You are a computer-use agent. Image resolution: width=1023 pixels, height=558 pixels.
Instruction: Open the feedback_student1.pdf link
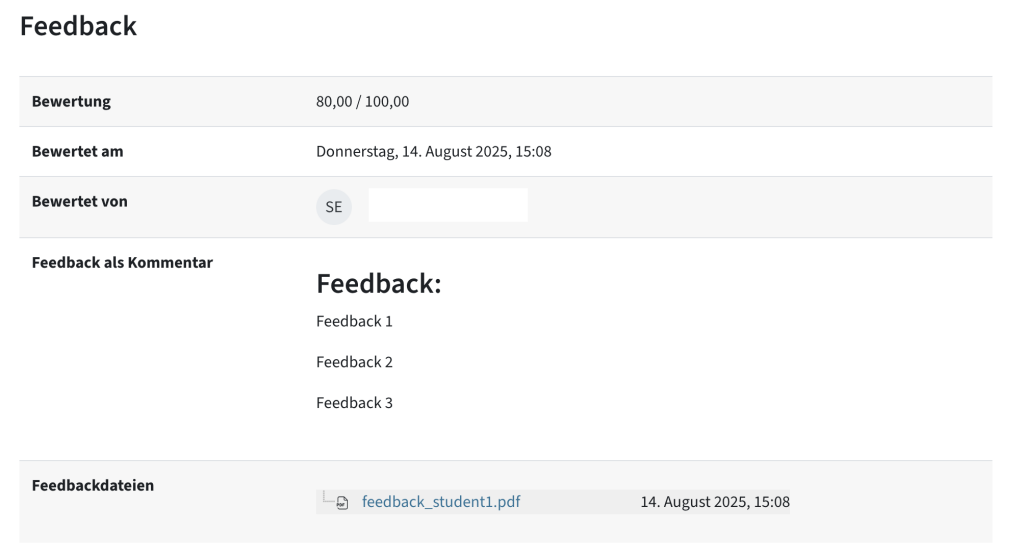tap(441, 501)
